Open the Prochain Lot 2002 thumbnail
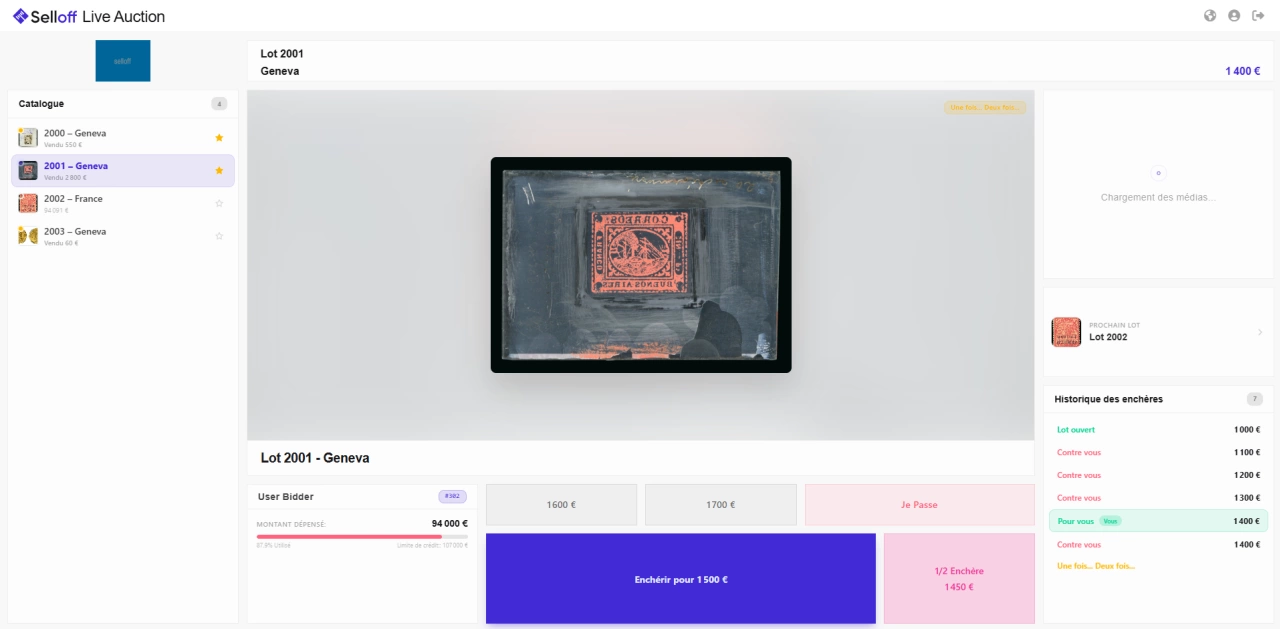 point(1066,332)
